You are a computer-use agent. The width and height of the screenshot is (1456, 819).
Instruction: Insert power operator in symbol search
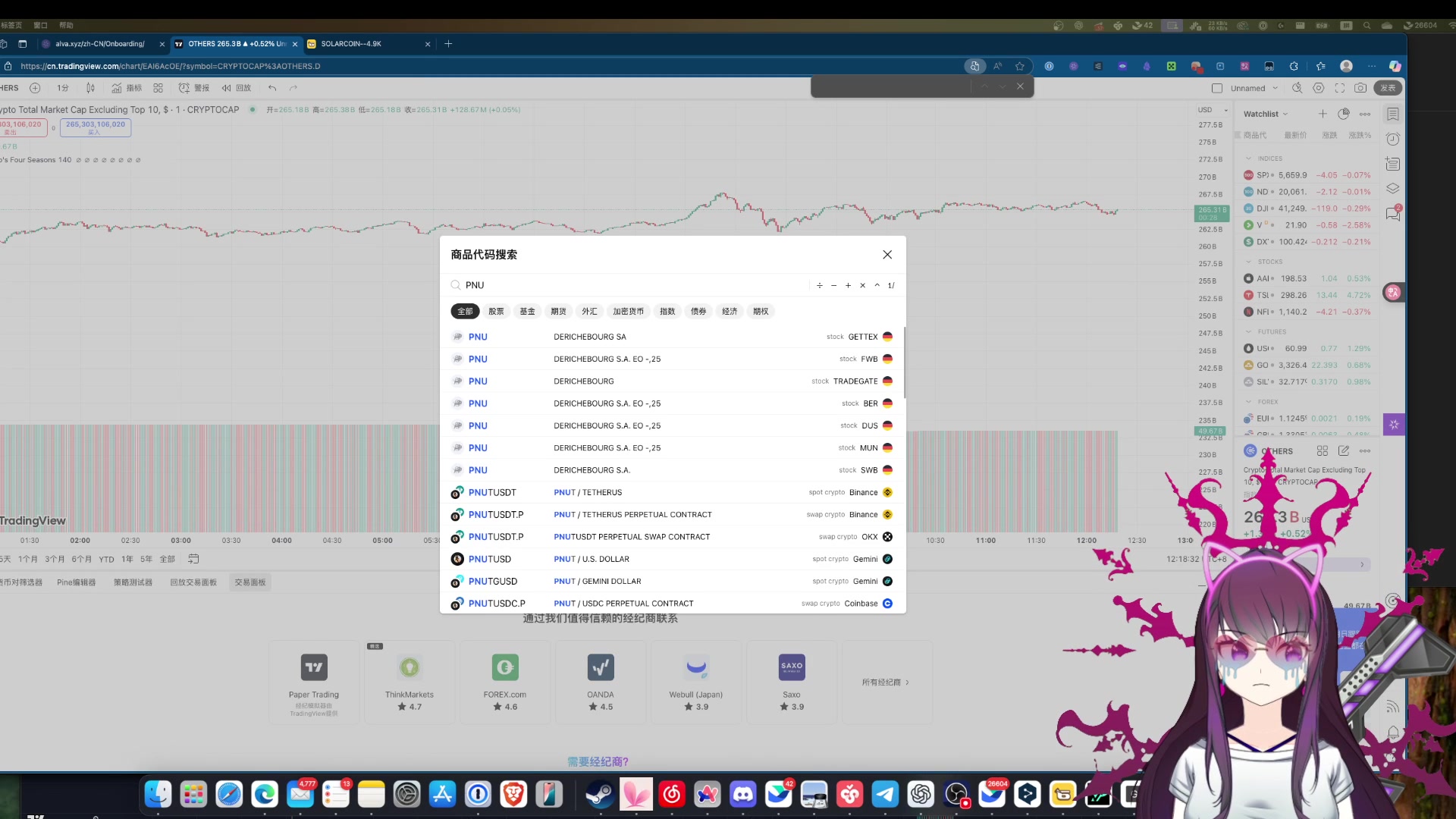click(x=877, y=286)
